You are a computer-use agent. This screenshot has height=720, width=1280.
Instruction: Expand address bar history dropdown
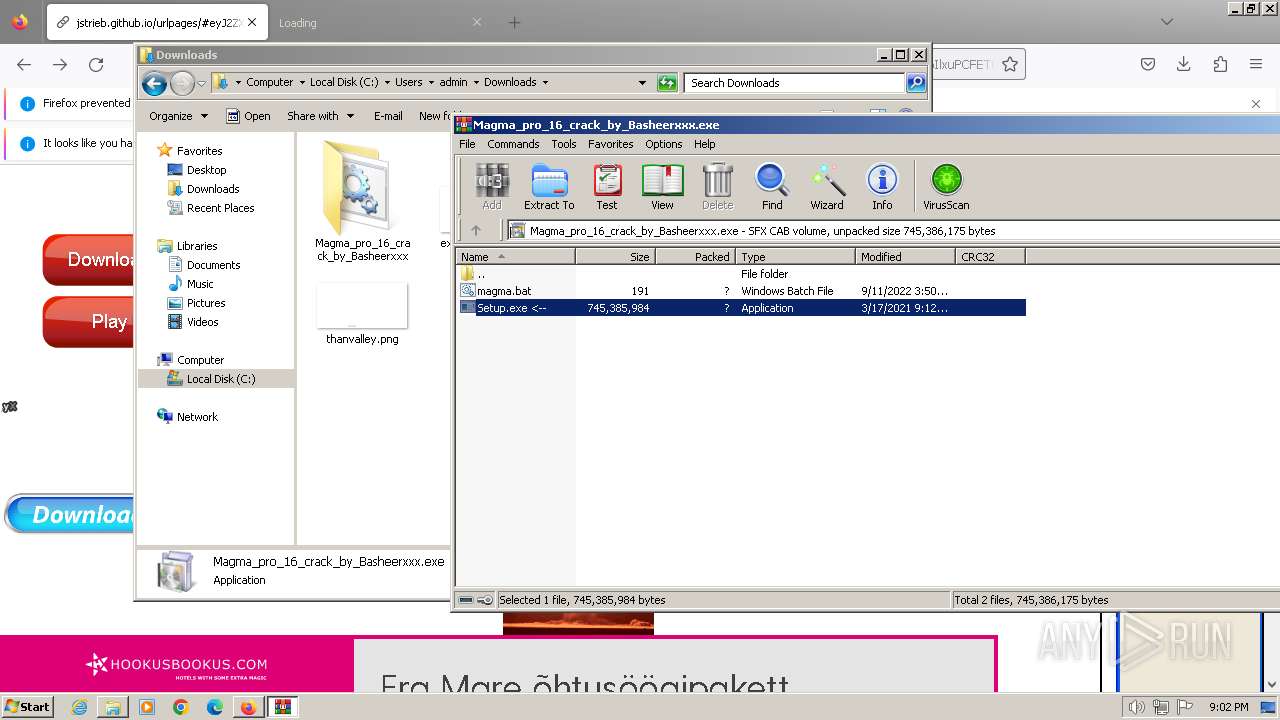click(642, 83)
